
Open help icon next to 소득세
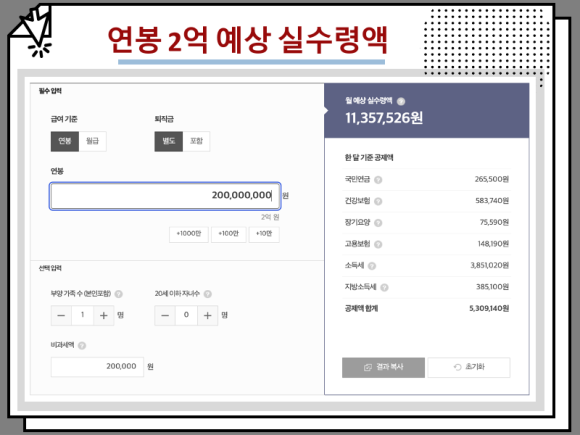372,266
